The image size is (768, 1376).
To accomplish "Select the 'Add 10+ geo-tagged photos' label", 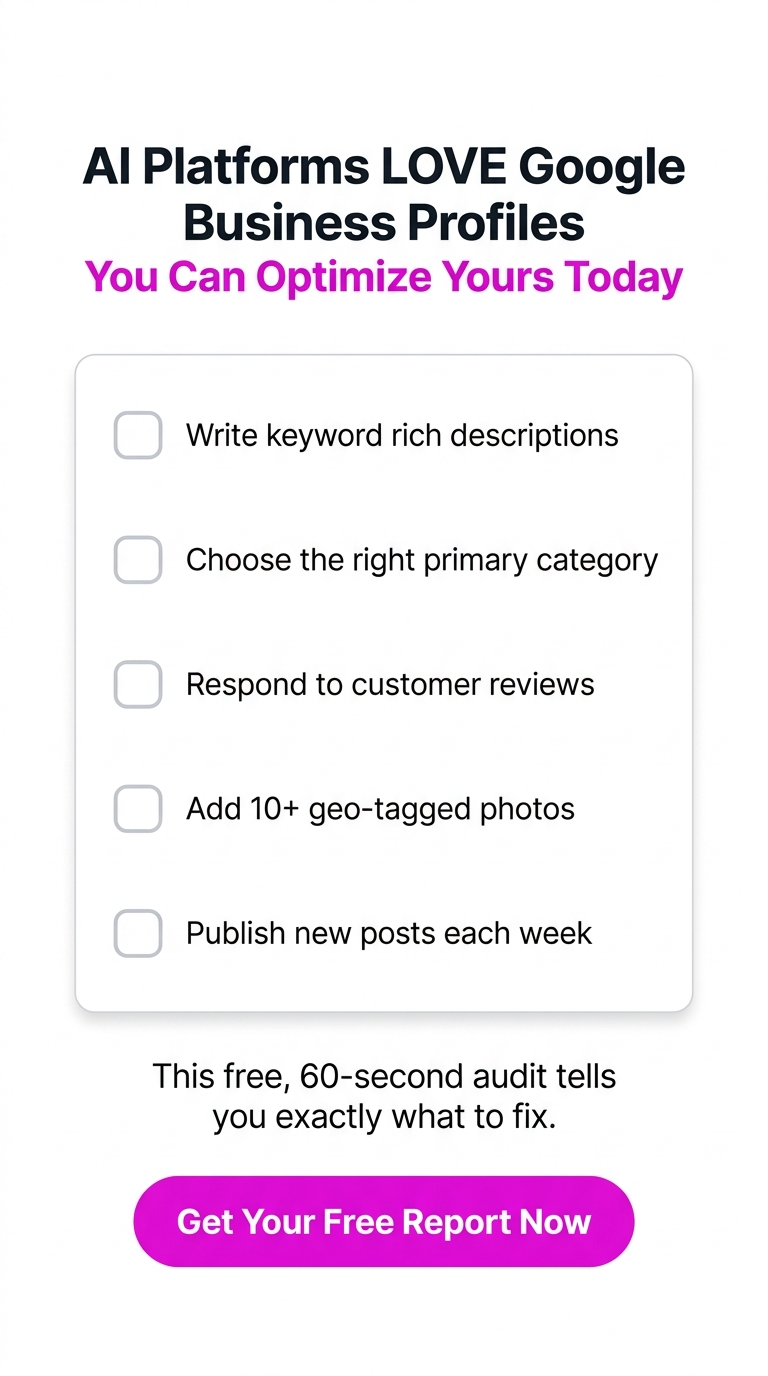I will (380, 809).
